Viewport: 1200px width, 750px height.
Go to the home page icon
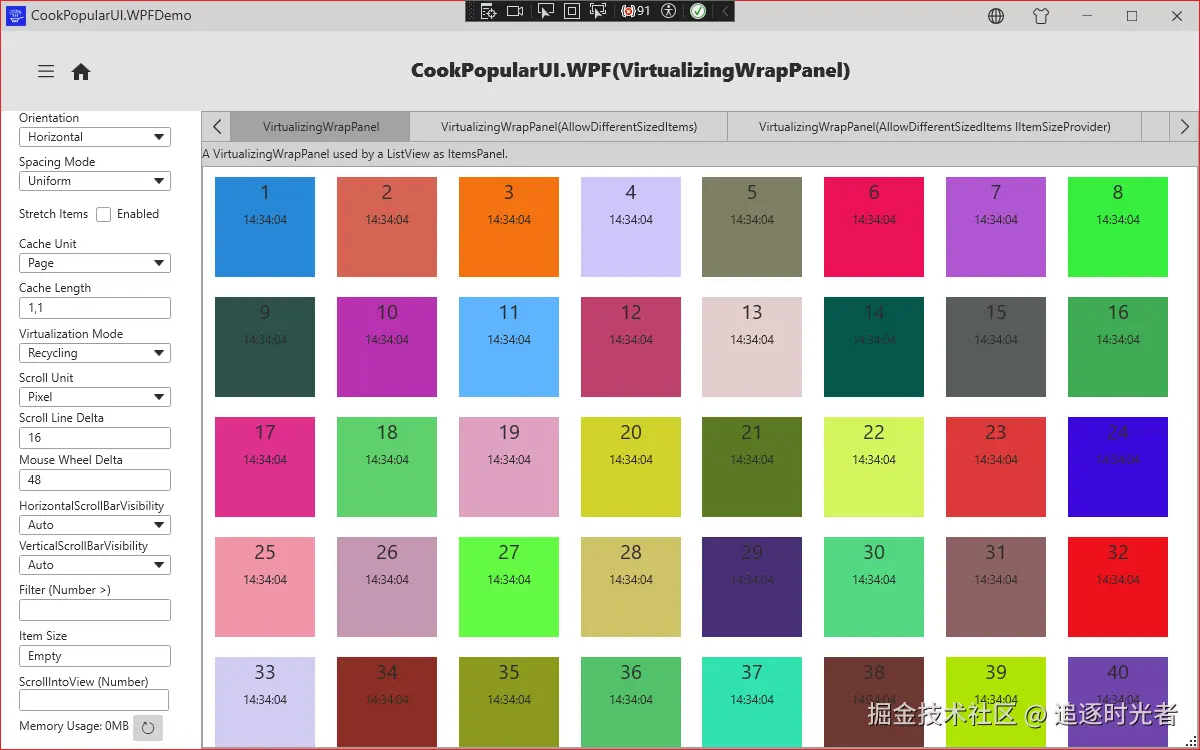81,71
